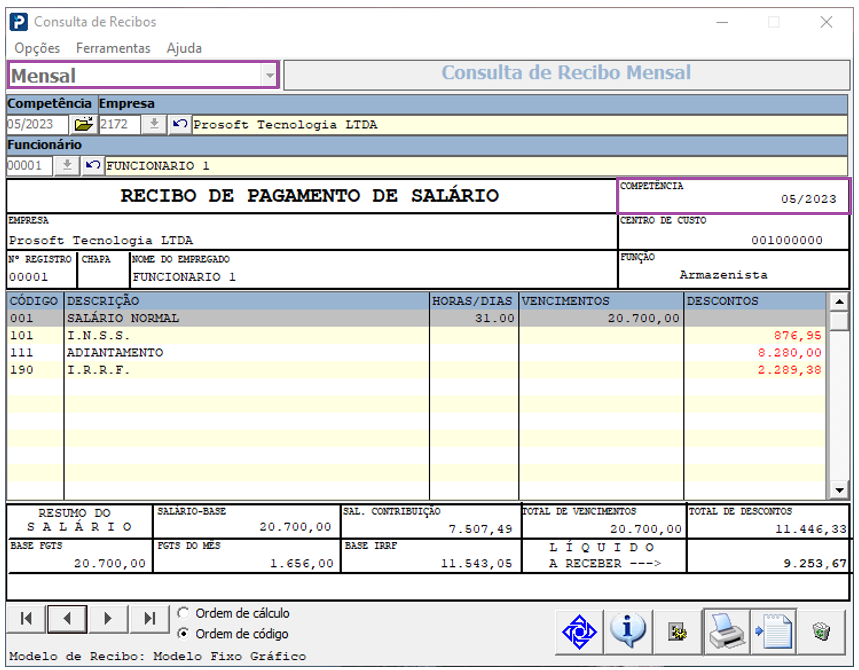Click code 101 in the table
The image size is (859, 670).
[x=21, y=336]
